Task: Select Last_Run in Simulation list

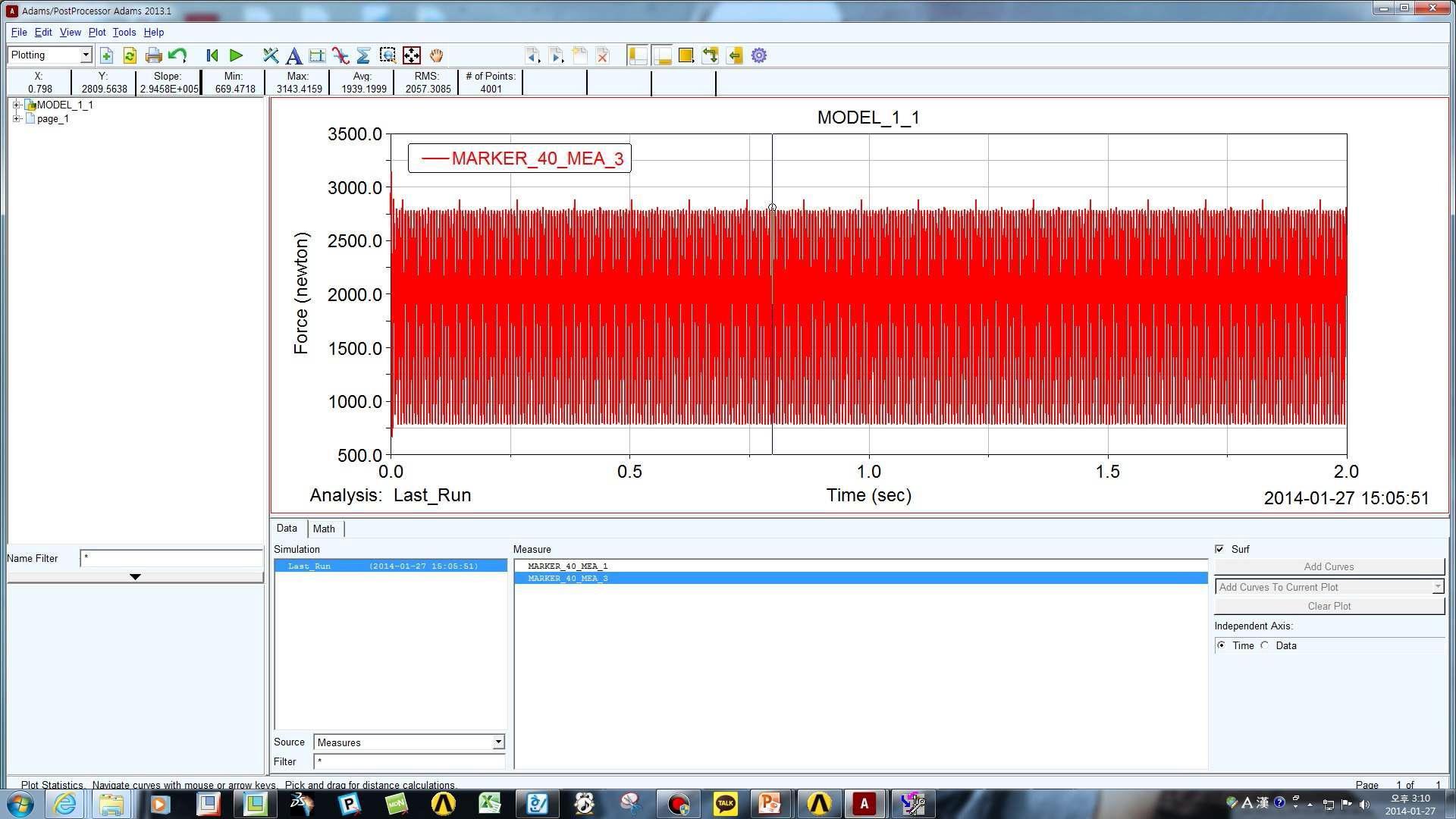Action: coord(391,566)
